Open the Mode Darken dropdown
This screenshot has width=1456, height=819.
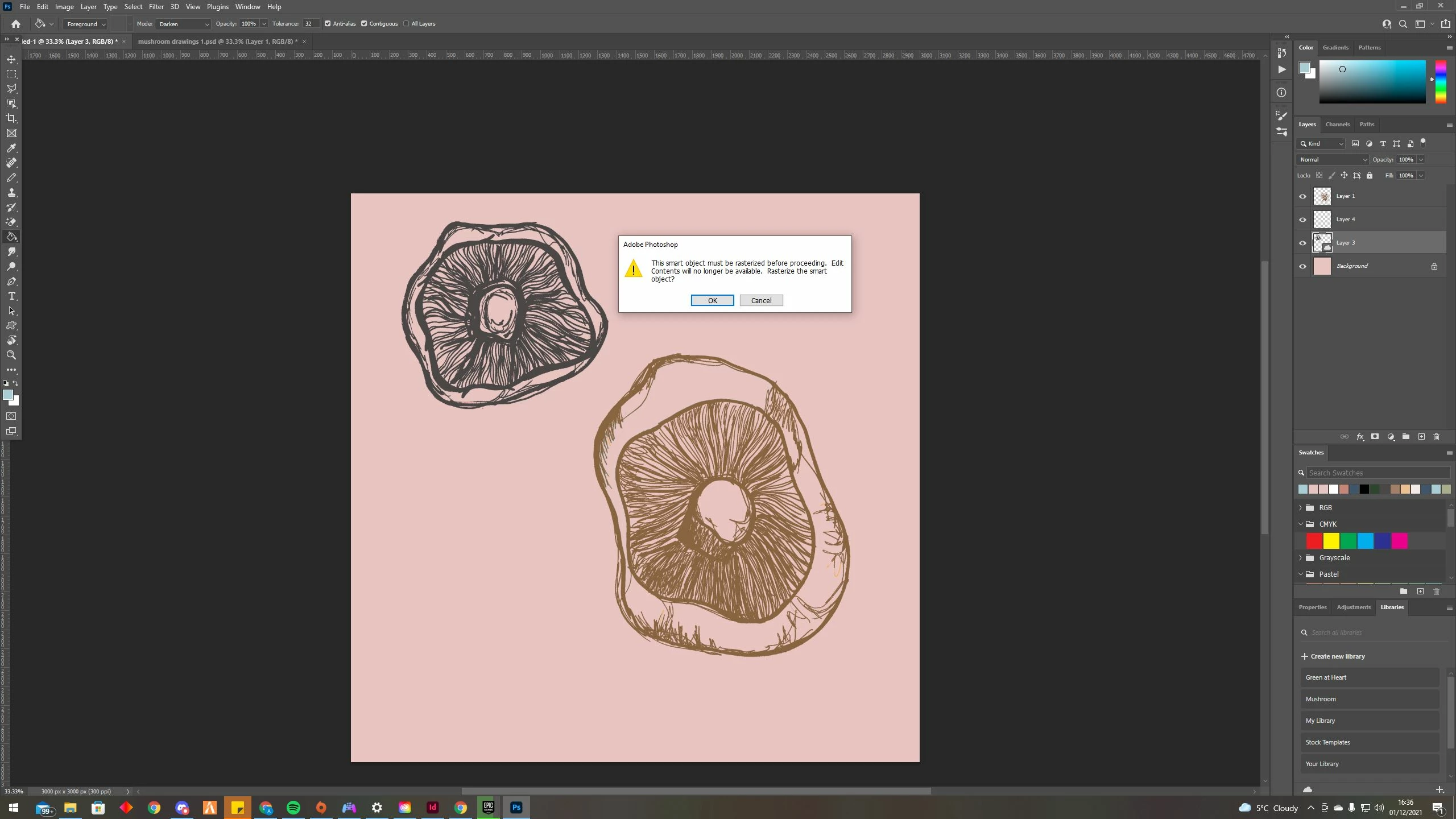(183, 24)
